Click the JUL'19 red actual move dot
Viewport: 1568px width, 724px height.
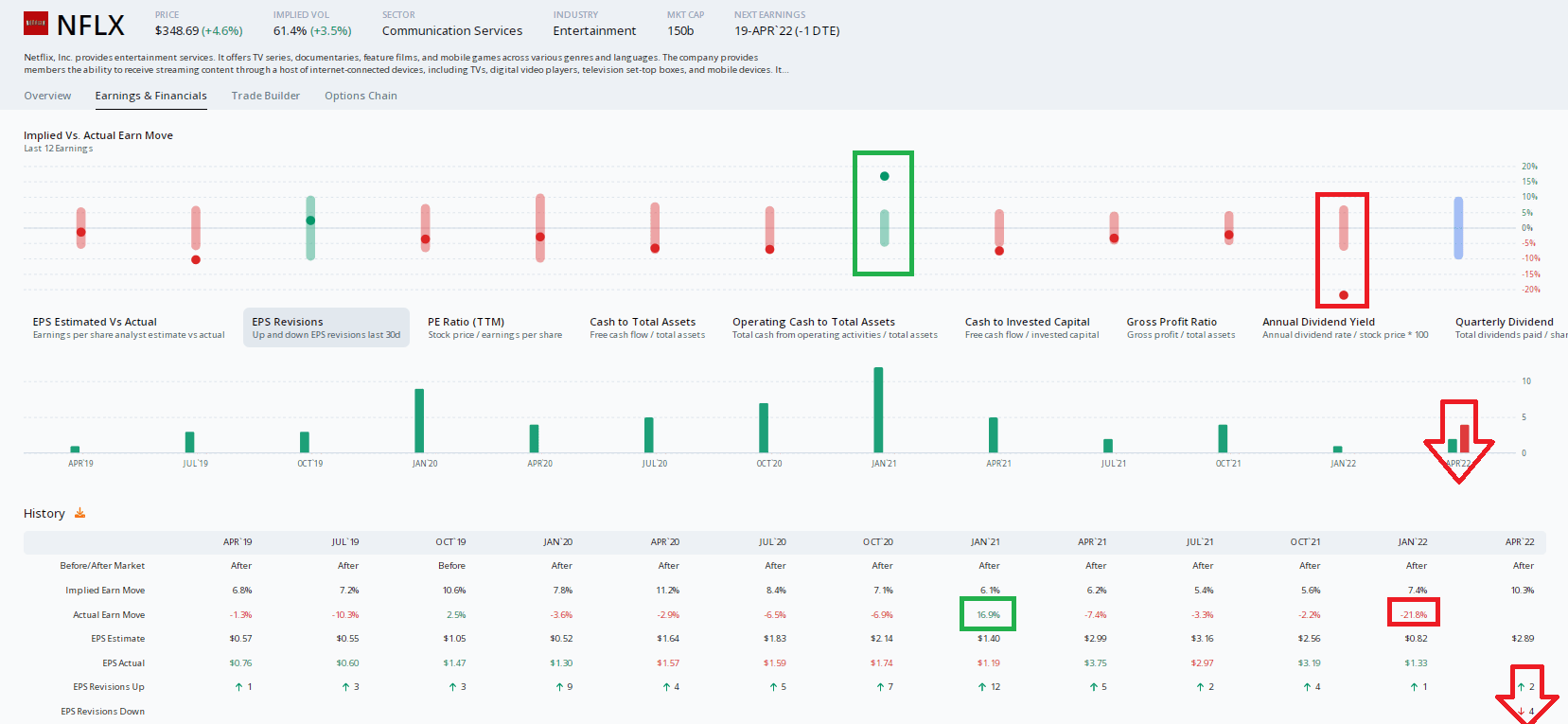(196, 259)
